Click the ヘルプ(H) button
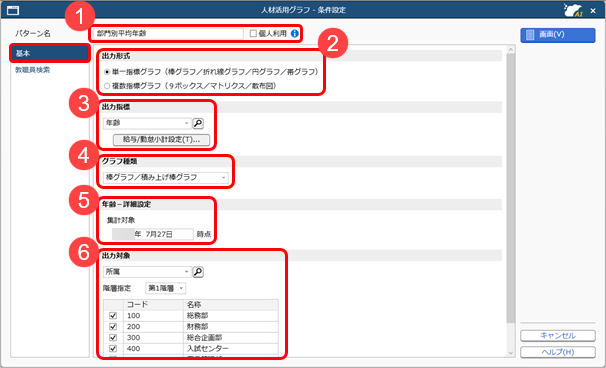Screen dimensions: 606x368 tap(558, 352)
